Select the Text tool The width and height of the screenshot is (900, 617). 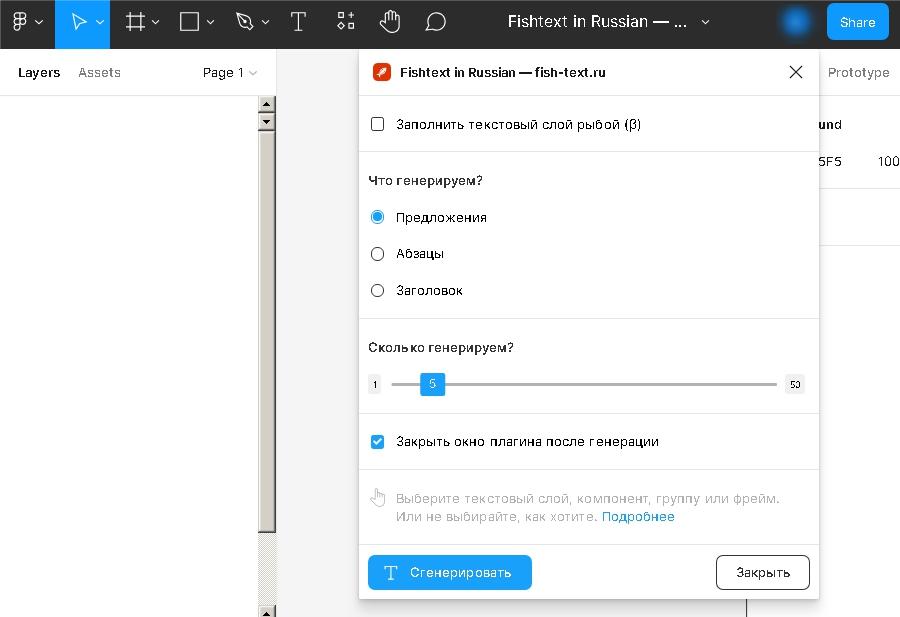tap(298, 22)
